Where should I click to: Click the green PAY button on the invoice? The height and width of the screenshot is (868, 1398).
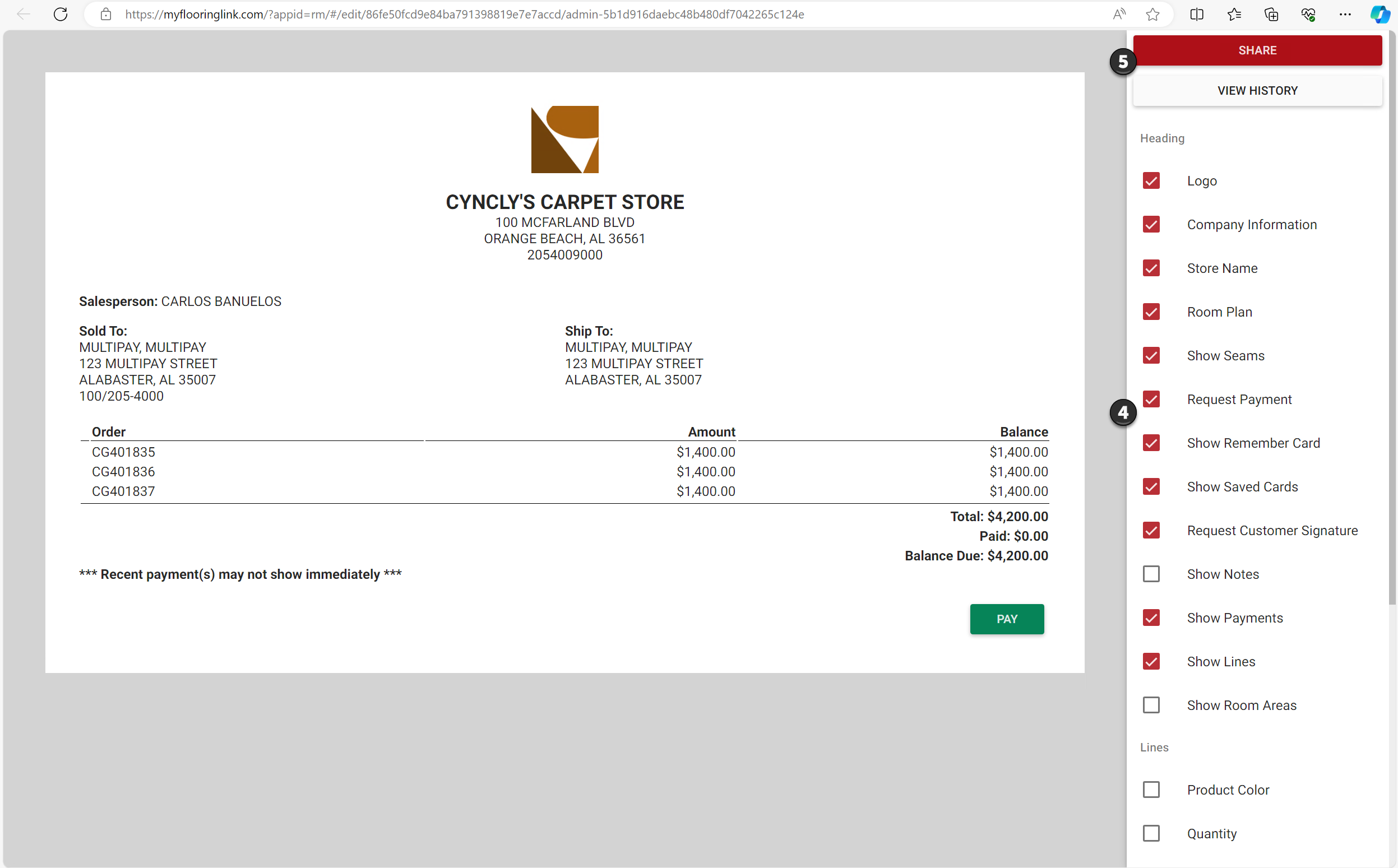pyautogui.click(x=1006, y=619)
